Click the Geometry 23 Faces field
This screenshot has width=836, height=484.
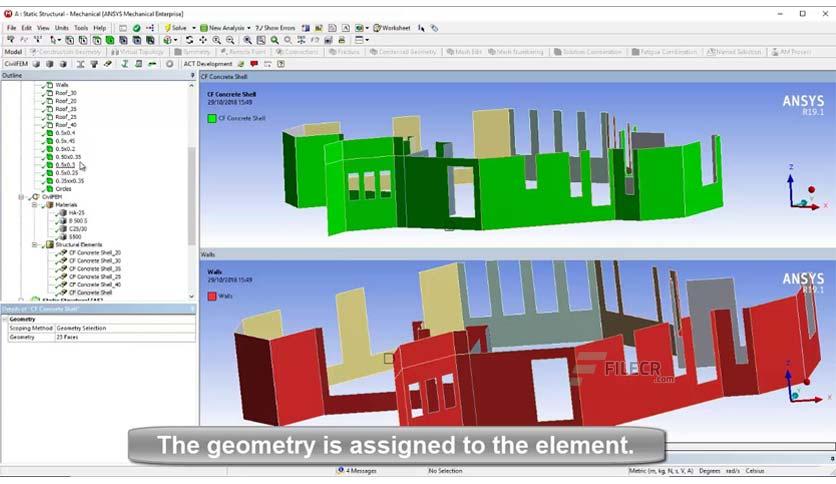[x=125, y=337]
